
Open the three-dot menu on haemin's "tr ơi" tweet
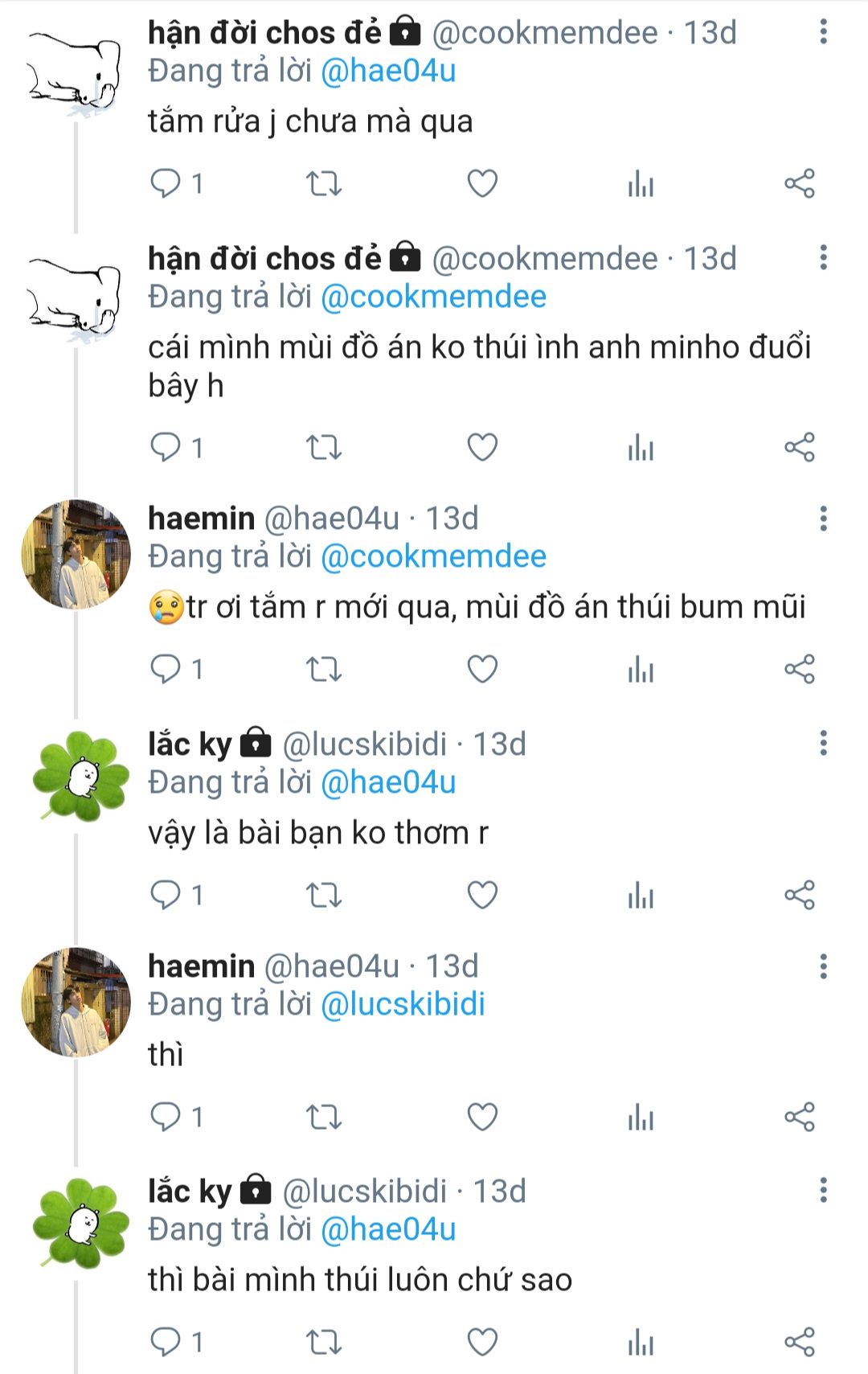point(823,519)
